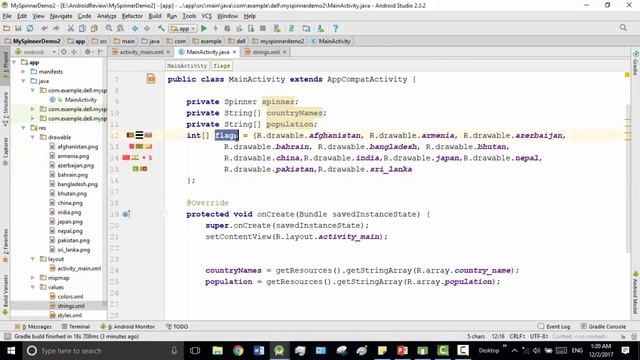The height and width of the screenshot is (360, 640).
Task: Collapse the values folder
Action: click(33, 287)
